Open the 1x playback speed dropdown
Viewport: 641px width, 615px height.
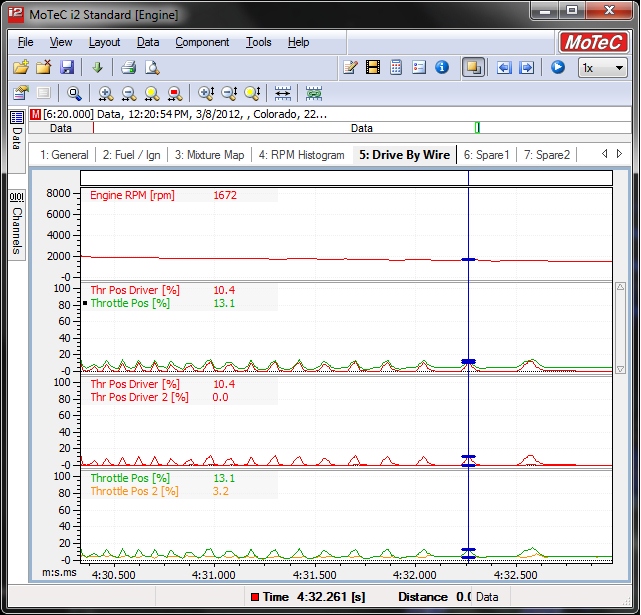[603, 67]
